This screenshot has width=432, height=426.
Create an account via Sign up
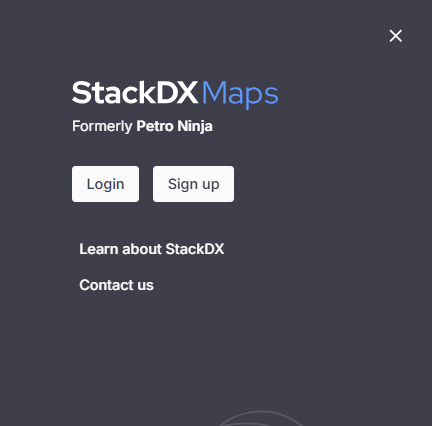(x=193, y=184)
